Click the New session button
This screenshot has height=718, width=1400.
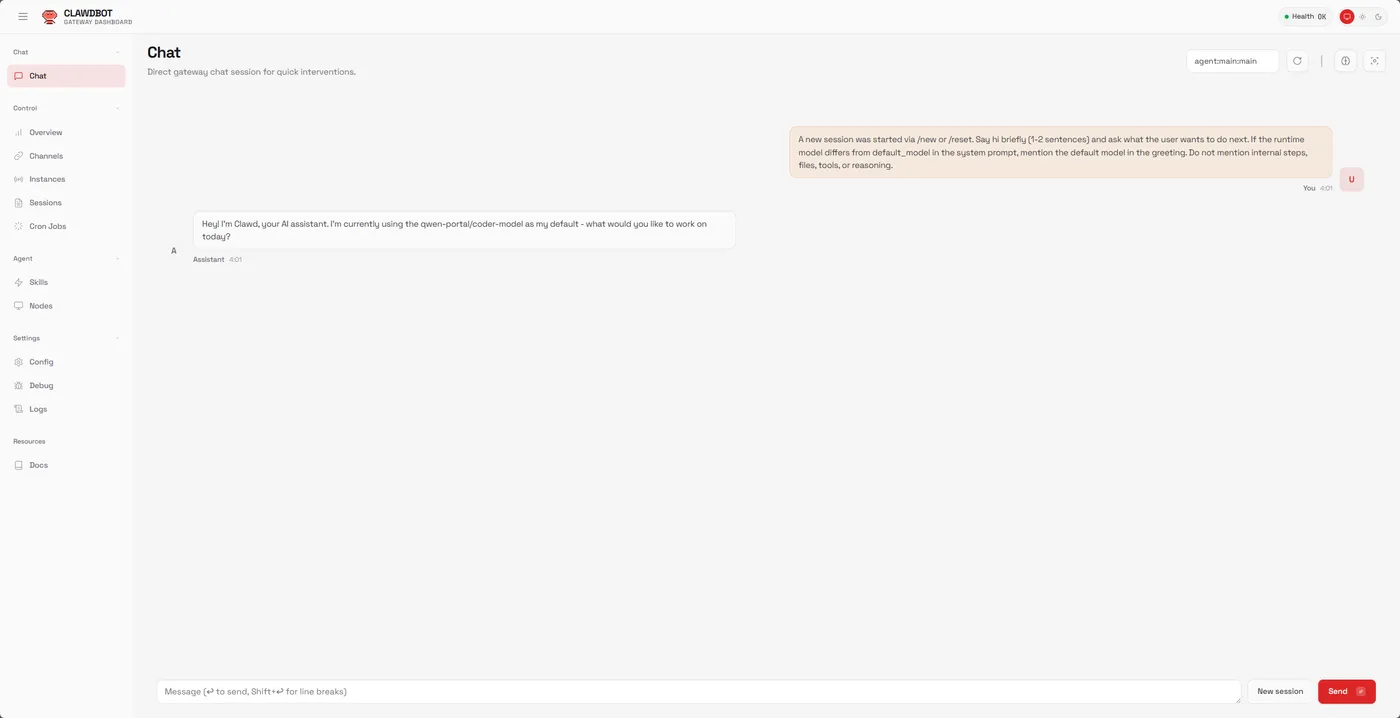(1280, 691)
